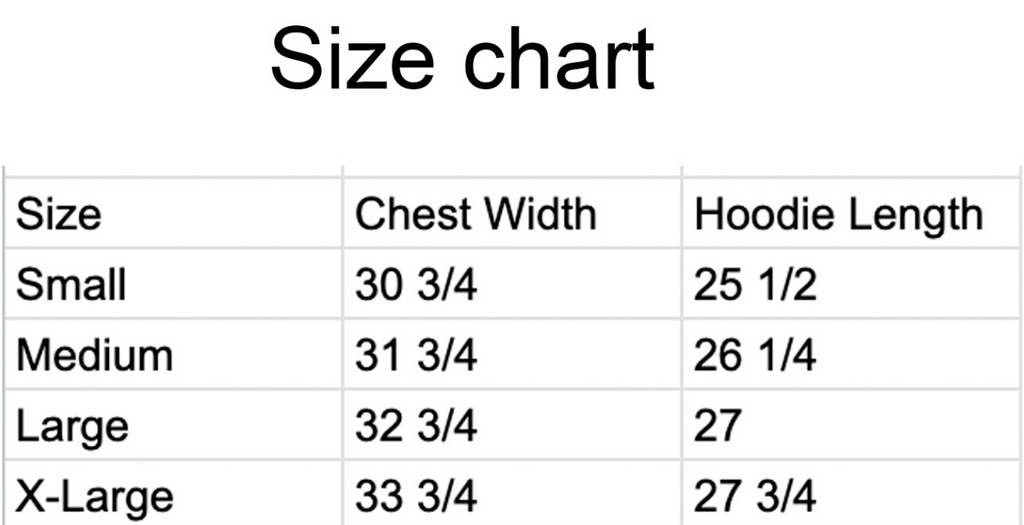Select the "26 1/4" hoodie length value

pos(755,356)
